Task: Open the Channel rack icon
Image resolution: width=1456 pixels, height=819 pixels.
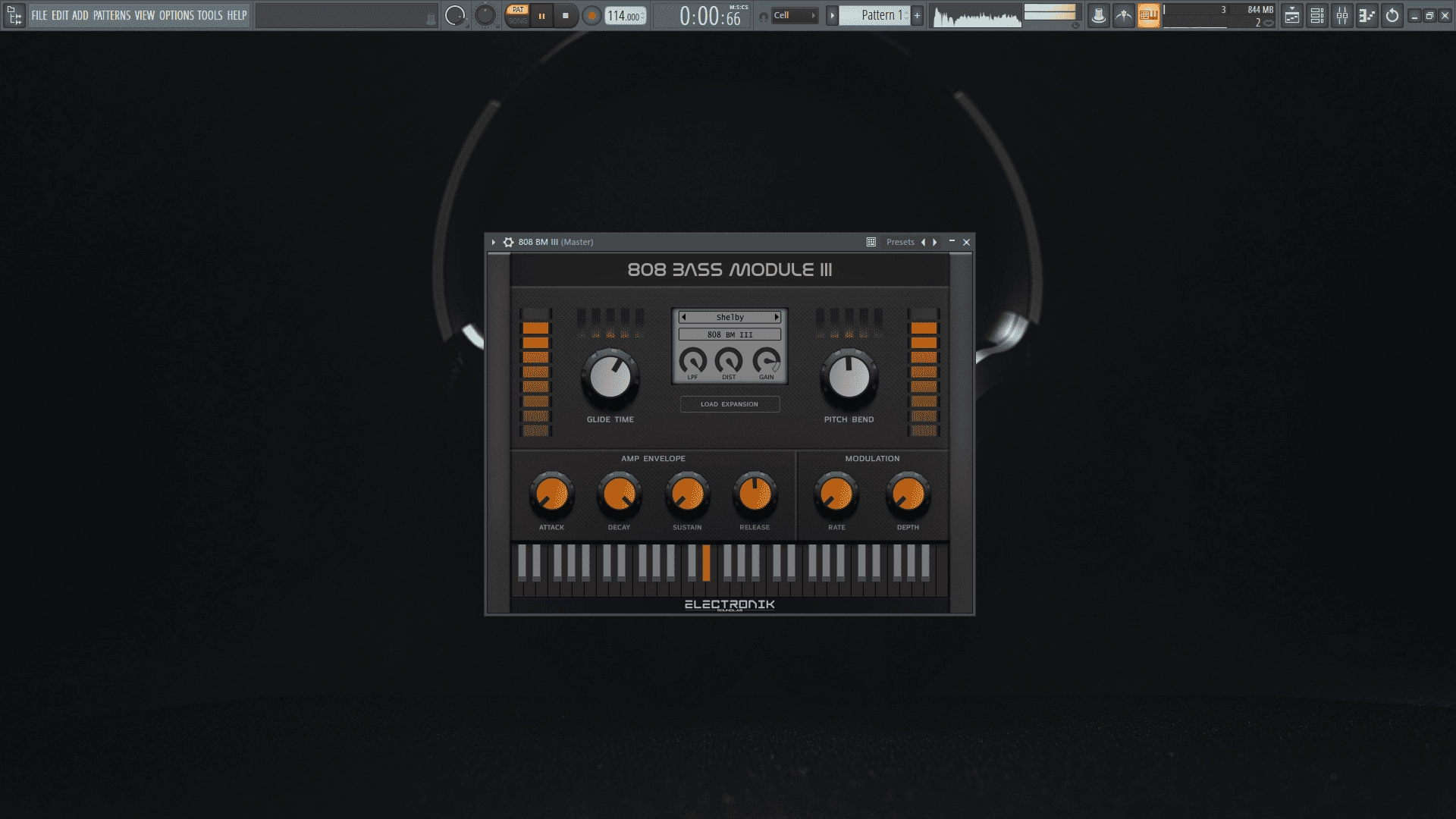Action: [x=1317, y=15]
